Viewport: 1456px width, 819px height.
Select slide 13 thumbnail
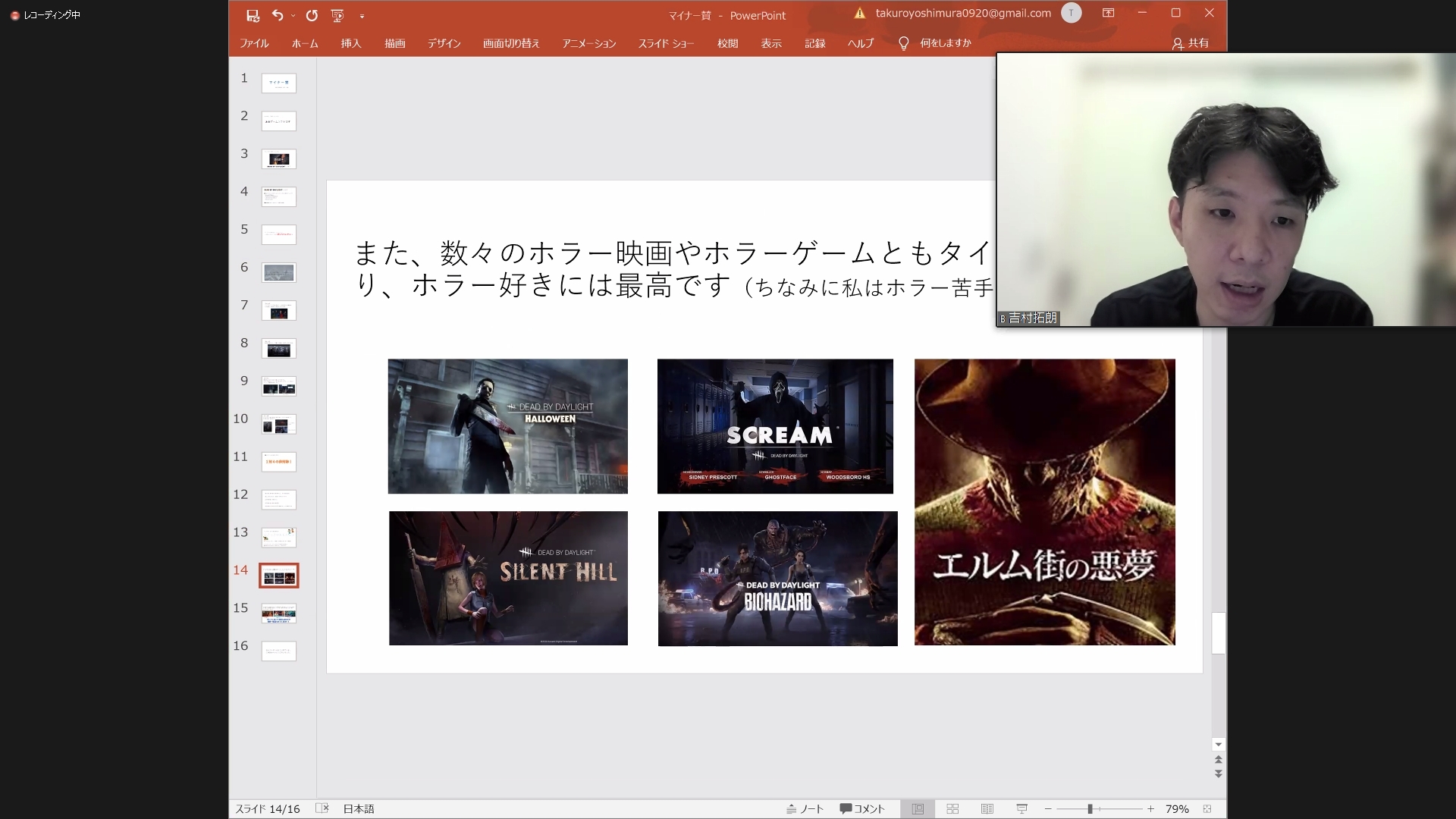click(278, 538)
